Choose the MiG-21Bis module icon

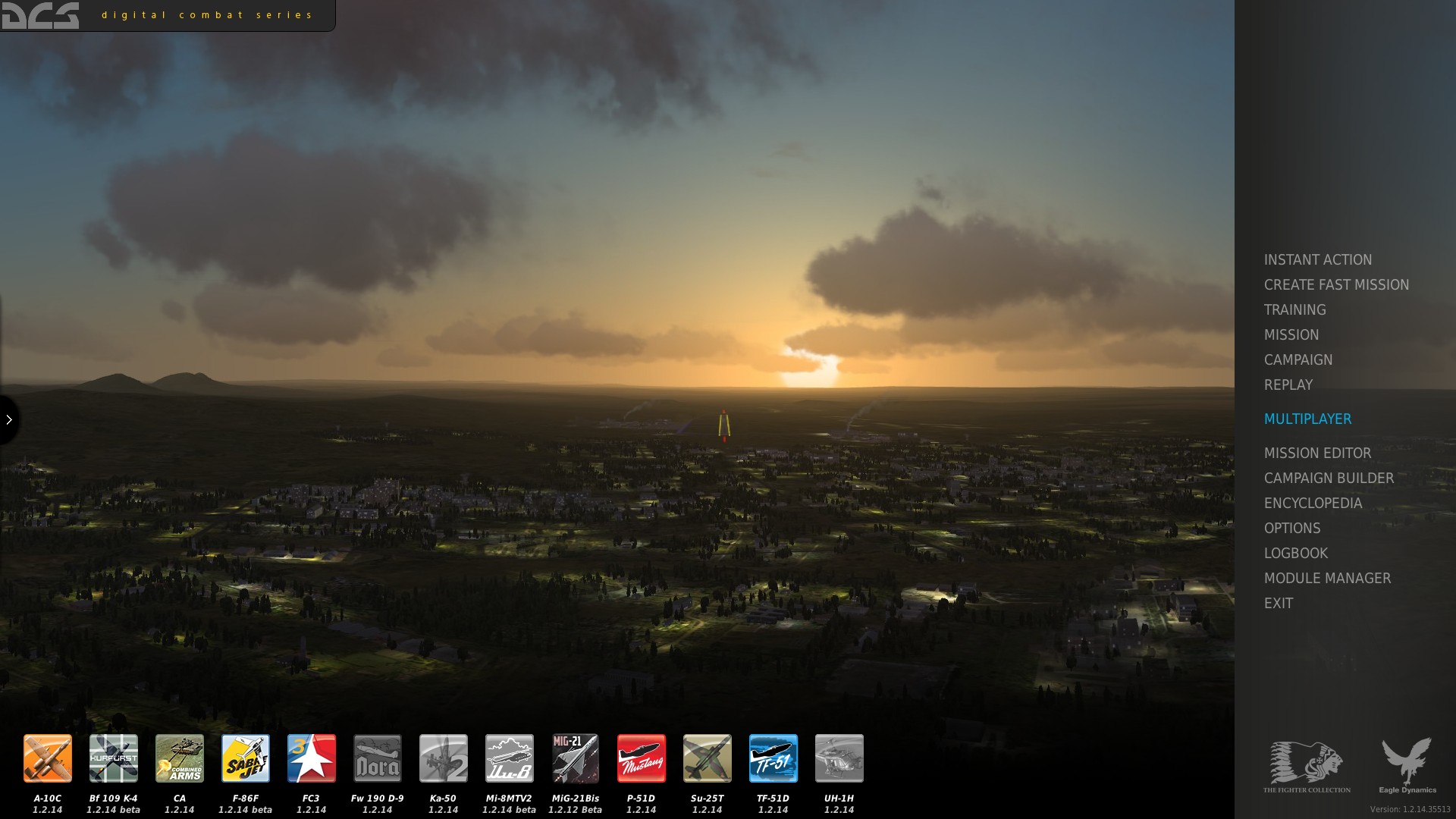pos(575,758)
